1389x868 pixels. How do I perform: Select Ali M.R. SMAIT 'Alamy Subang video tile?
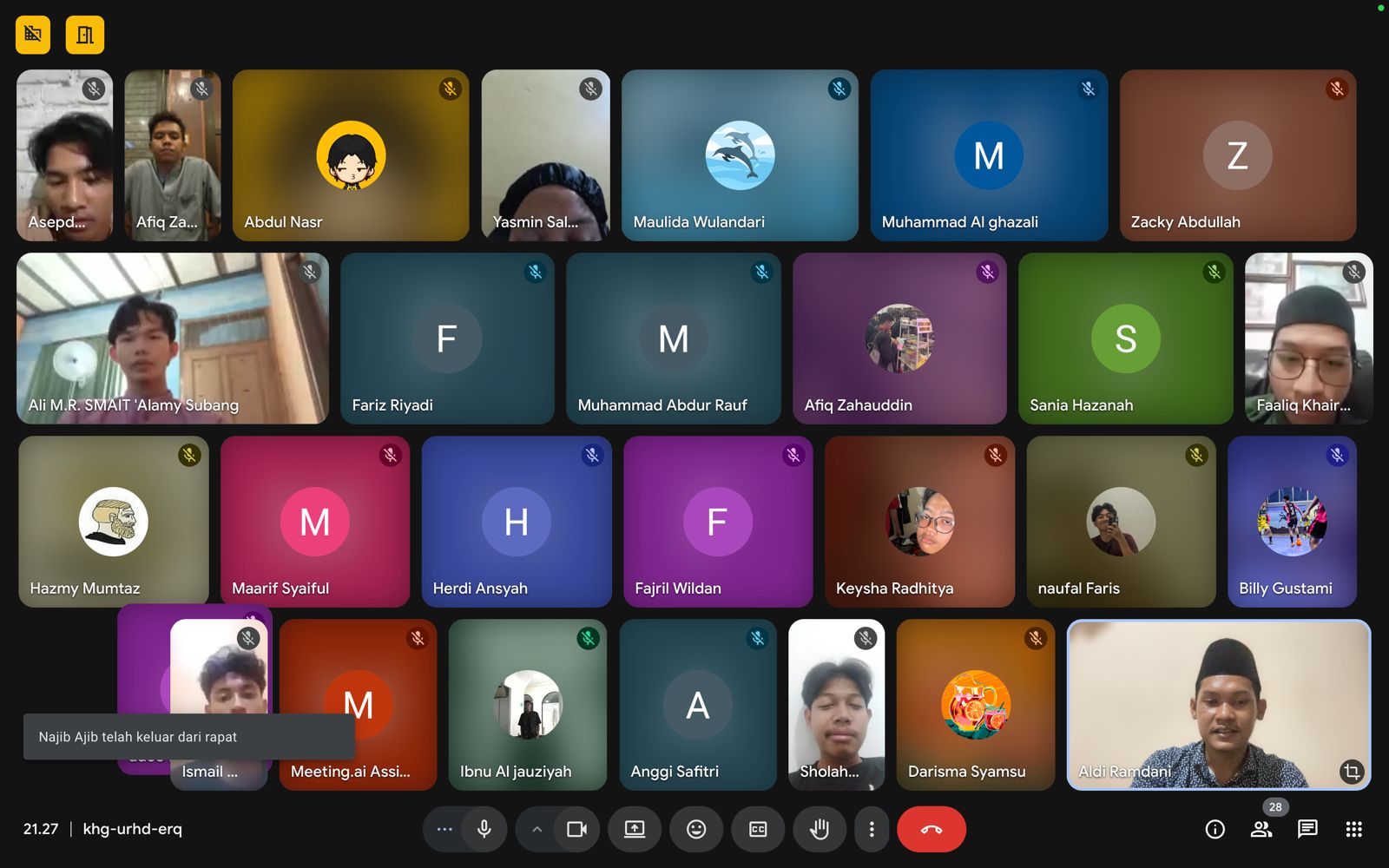(x=172, y=339)
